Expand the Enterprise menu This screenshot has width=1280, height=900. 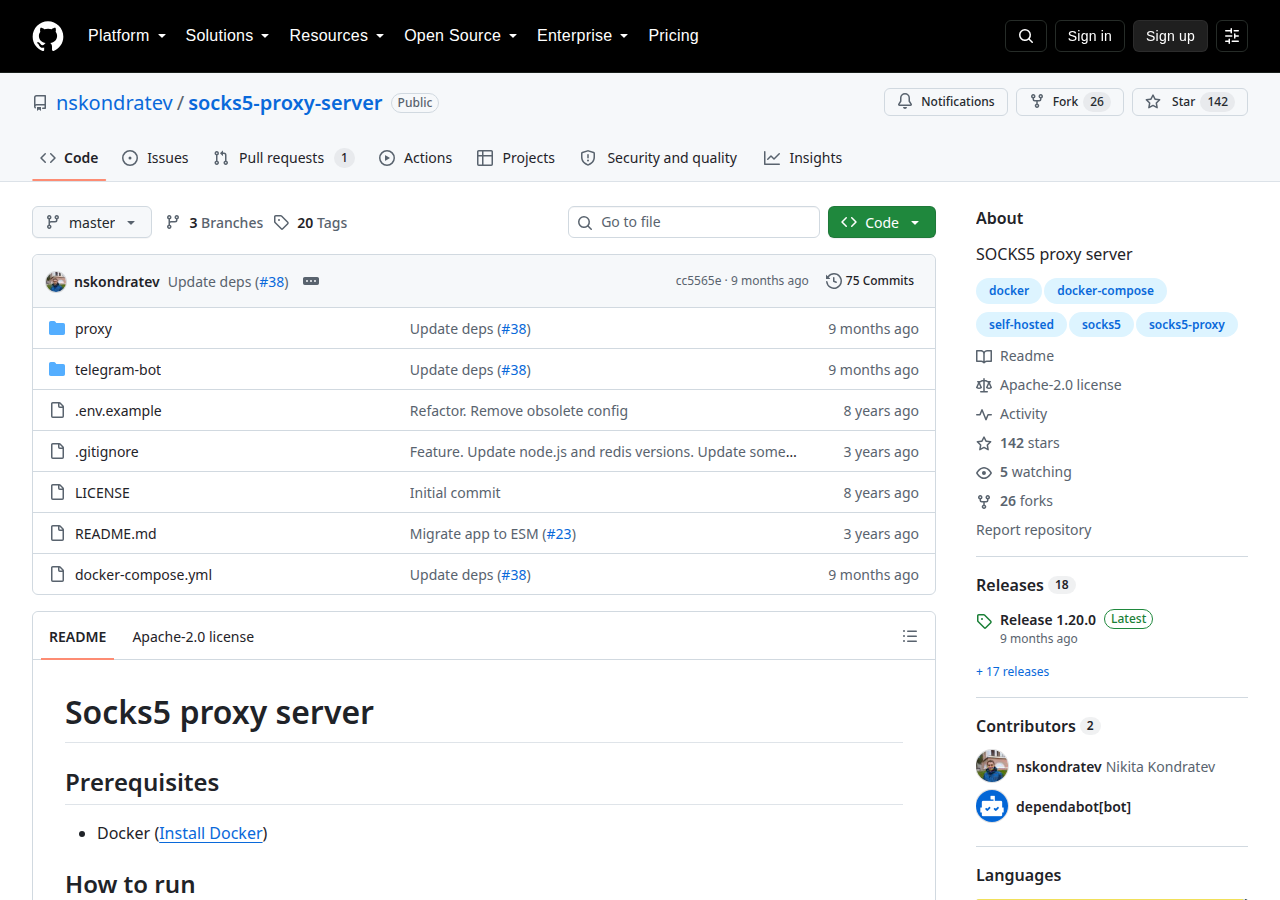(x=582, y=36)
